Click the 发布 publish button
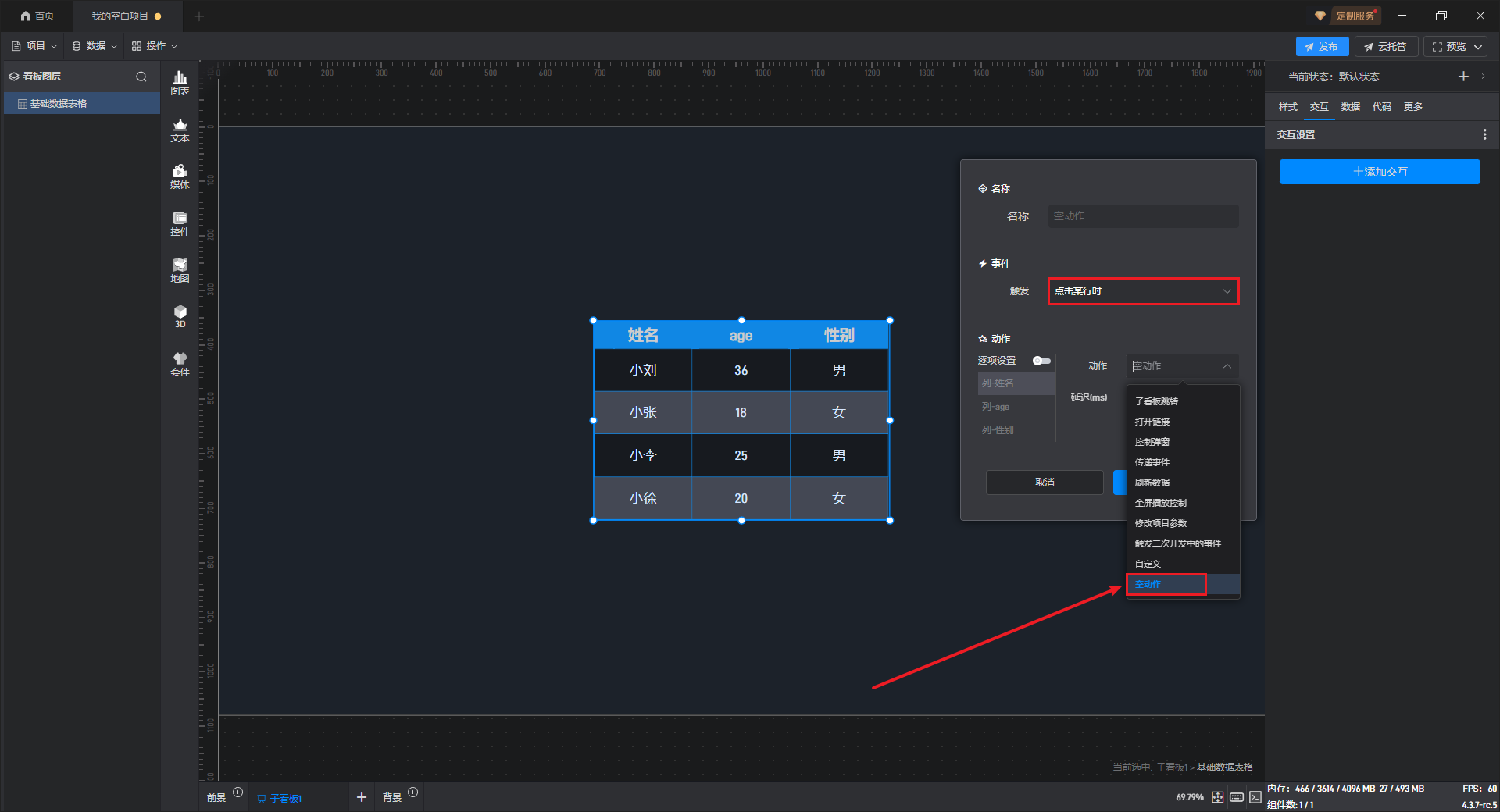1500x812 pixels. pos(1322,47)
